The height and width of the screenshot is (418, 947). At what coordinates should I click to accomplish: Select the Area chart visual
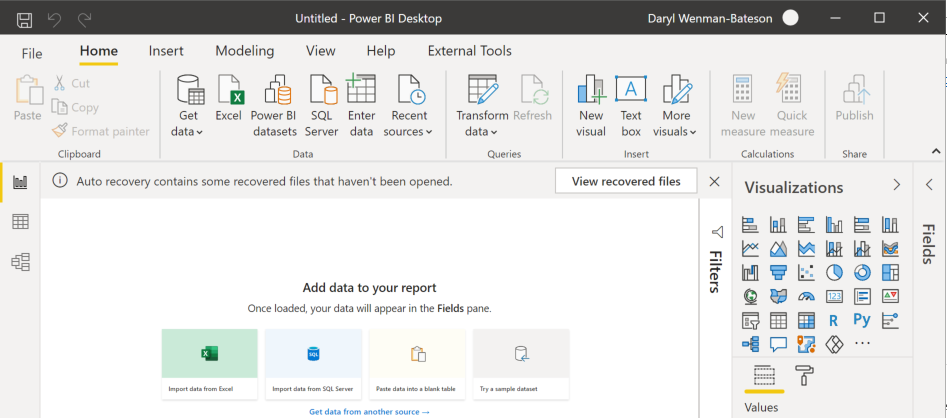tap(778, 249)
